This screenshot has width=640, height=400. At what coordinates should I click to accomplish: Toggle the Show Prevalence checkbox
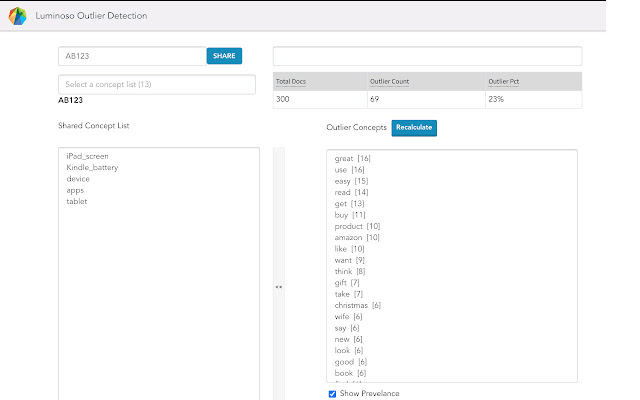332,393
